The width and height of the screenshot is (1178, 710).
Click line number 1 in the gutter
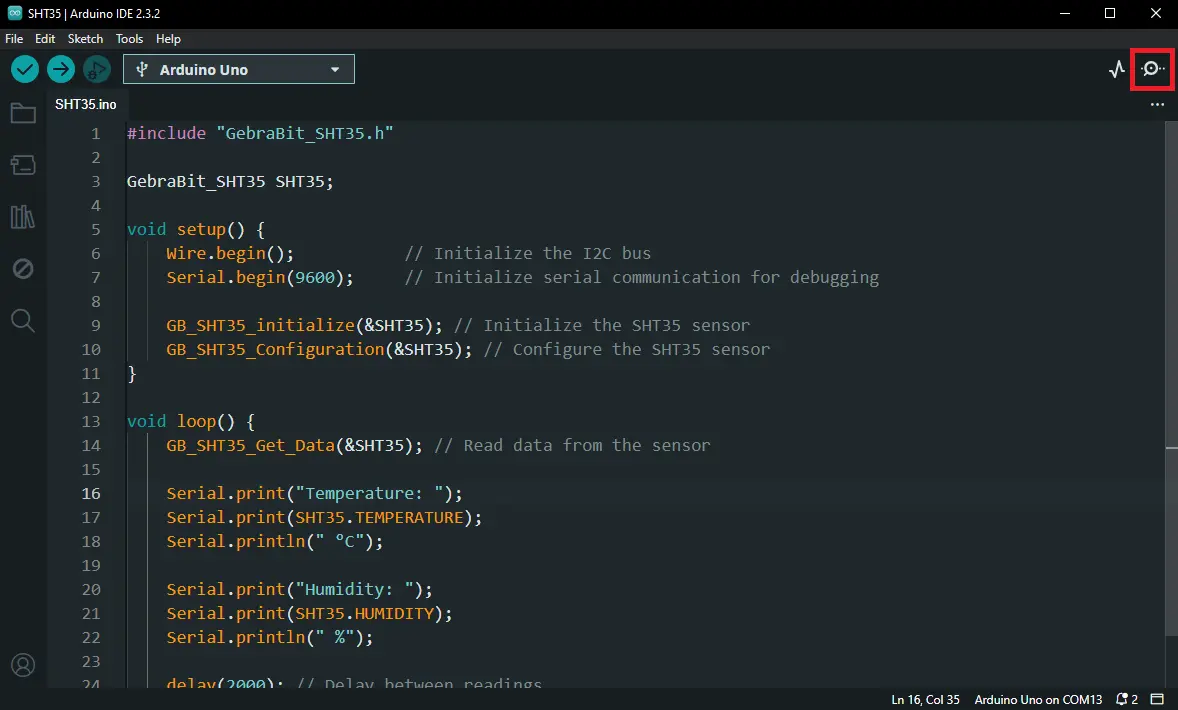point(95,134)
